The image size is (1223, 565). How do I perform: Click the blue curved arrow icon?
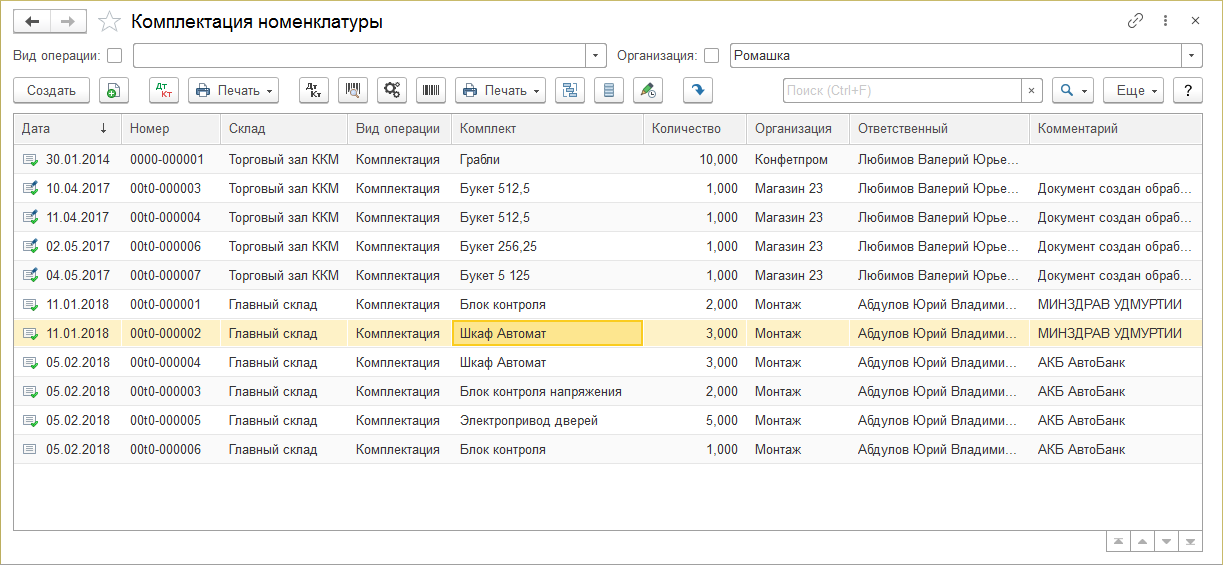[697, 90]
